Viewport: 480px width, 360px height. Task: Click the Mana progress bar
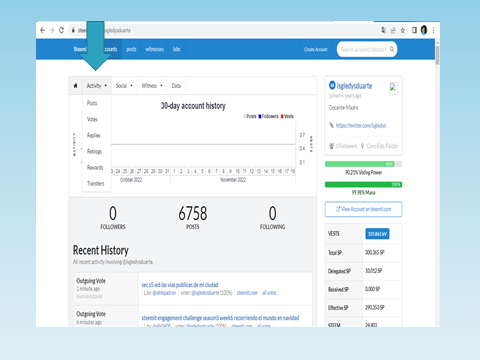pyautogui.click(x=363, y=184)
